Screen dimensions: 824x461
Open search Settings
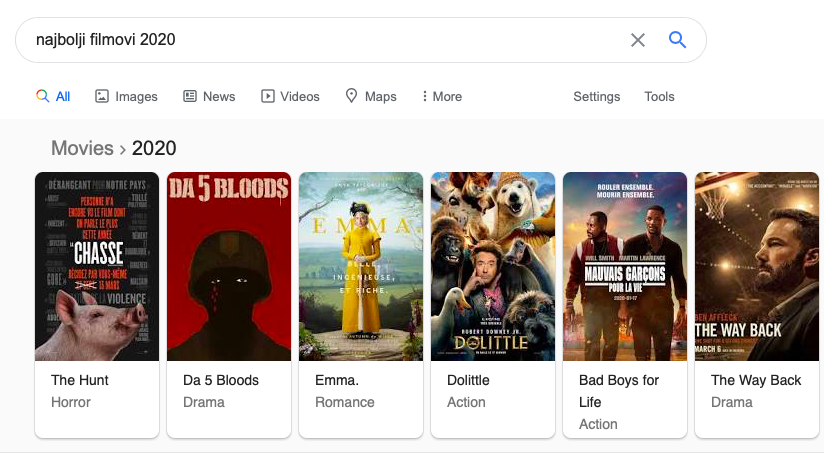click(x=596, y=97)
